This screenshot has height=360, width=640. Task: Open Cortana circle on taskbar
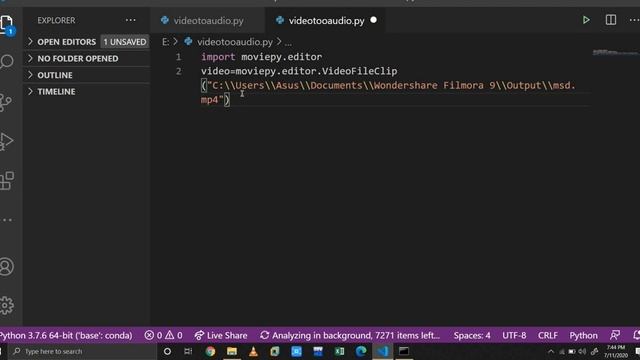(167, 351)
